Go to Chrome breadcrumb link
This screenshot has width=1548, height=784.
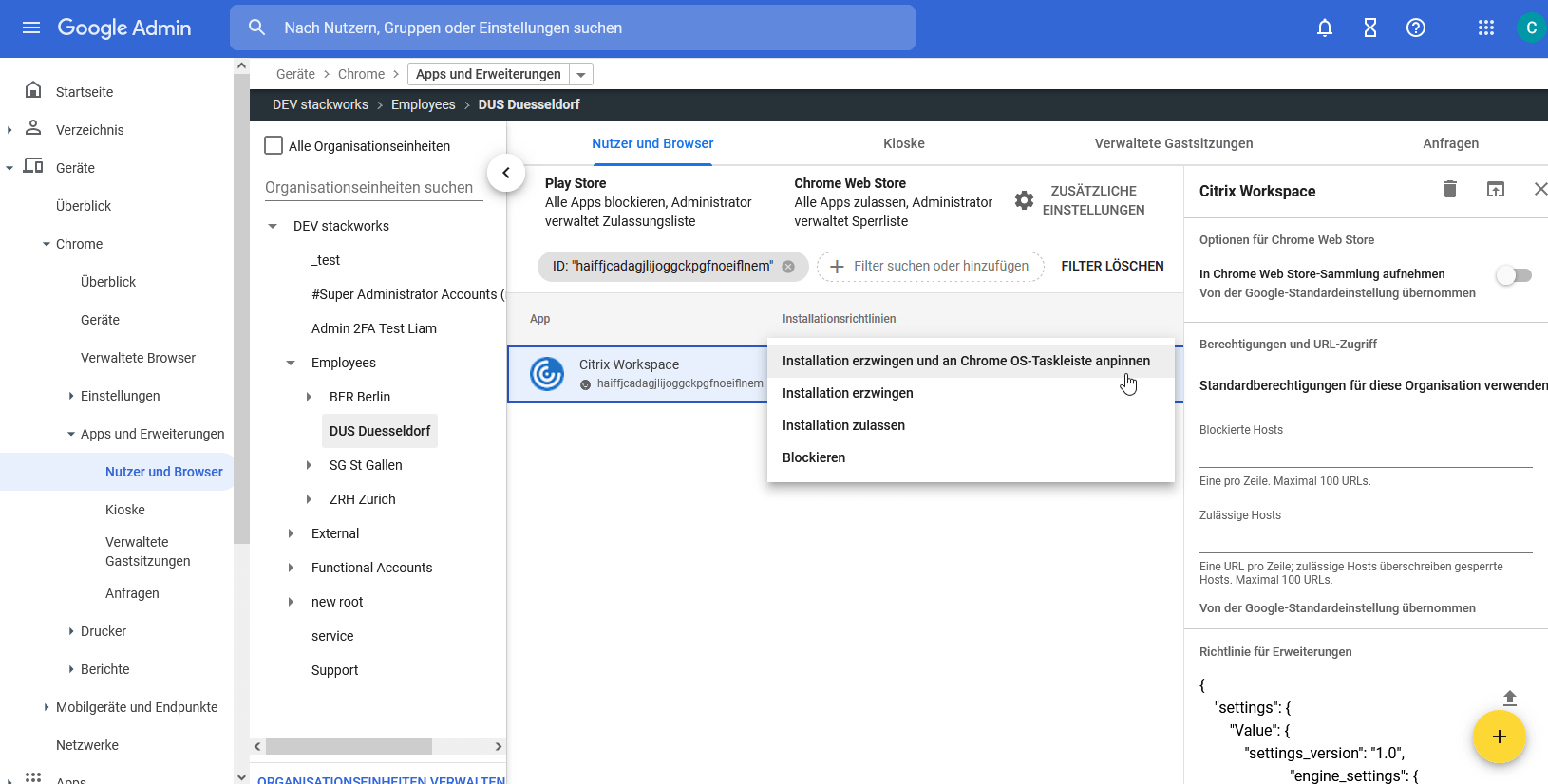tap(361, 74)
